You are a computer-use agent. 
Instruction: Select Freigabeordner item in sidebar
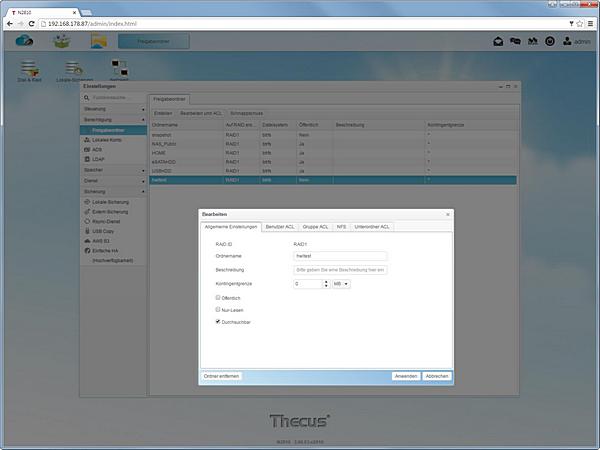114,130
